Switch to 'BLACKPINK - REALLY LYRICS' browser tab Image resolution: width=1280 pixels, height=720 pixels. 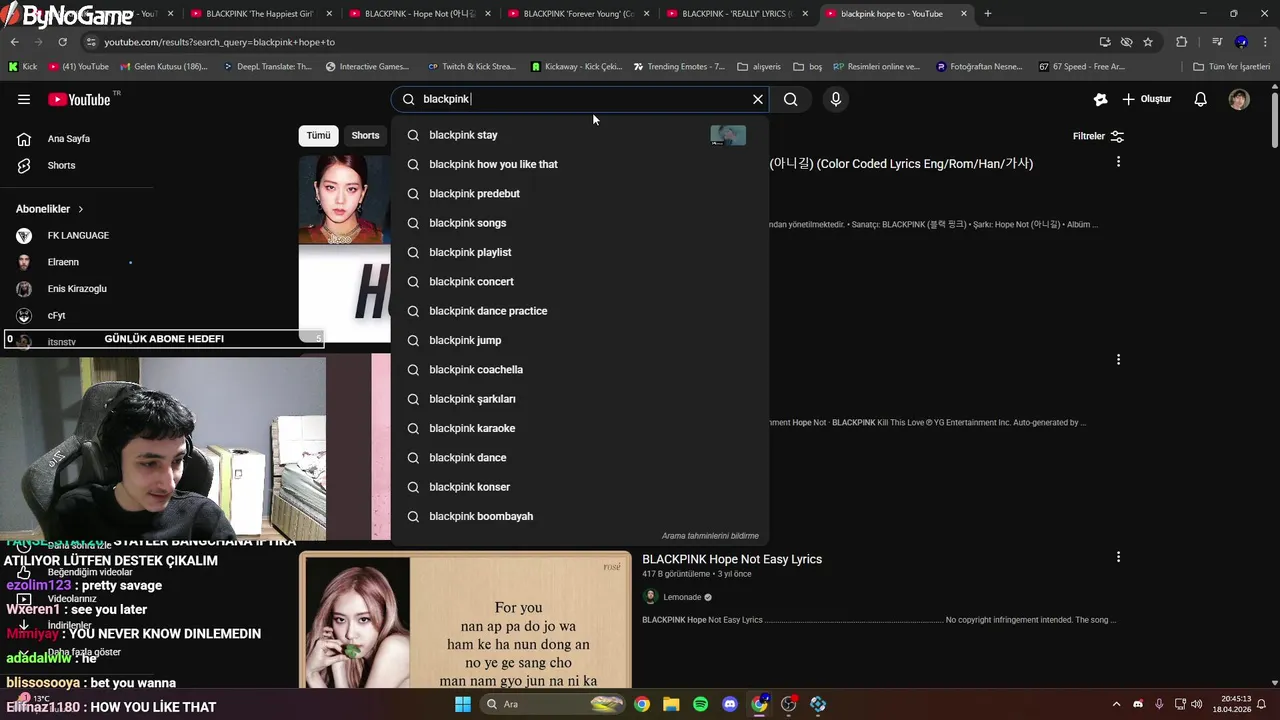point(735,14)
